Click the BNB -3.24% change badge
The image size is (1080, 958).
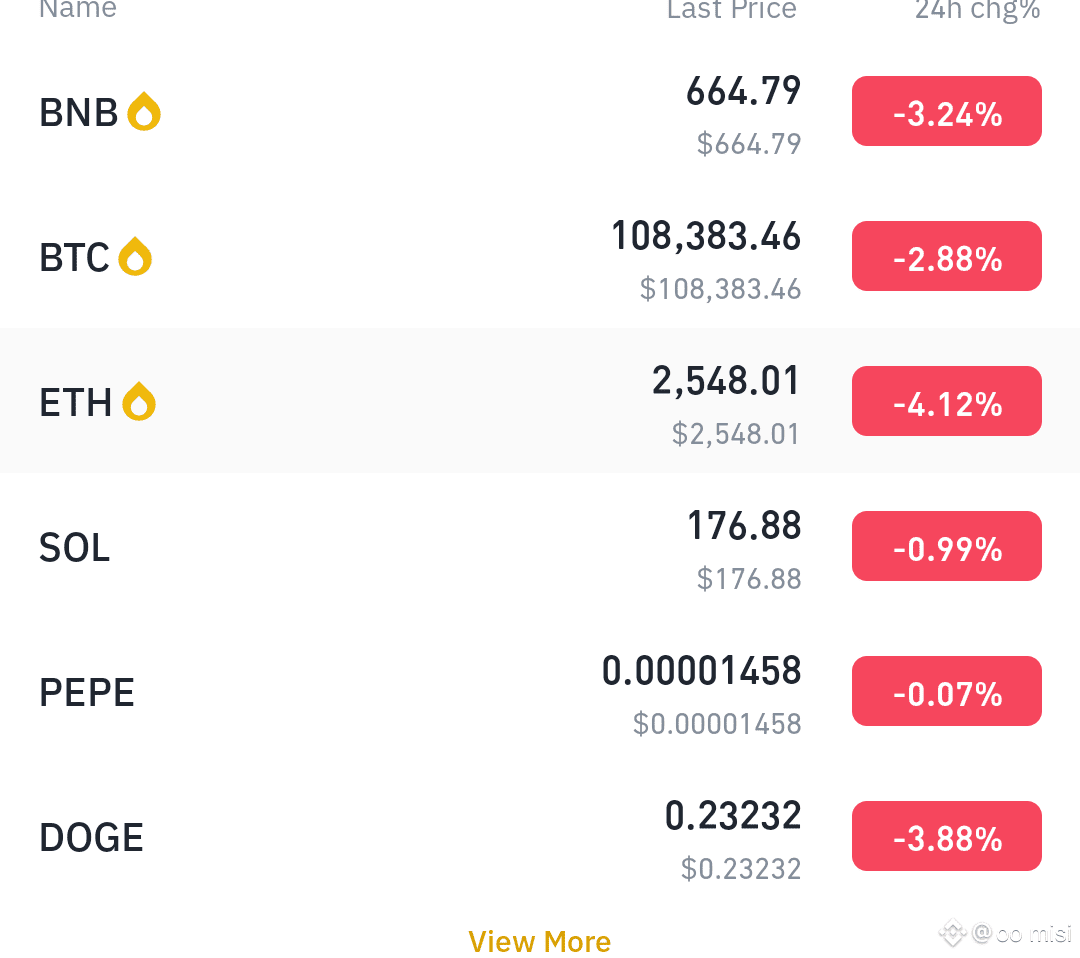(946, 111)
